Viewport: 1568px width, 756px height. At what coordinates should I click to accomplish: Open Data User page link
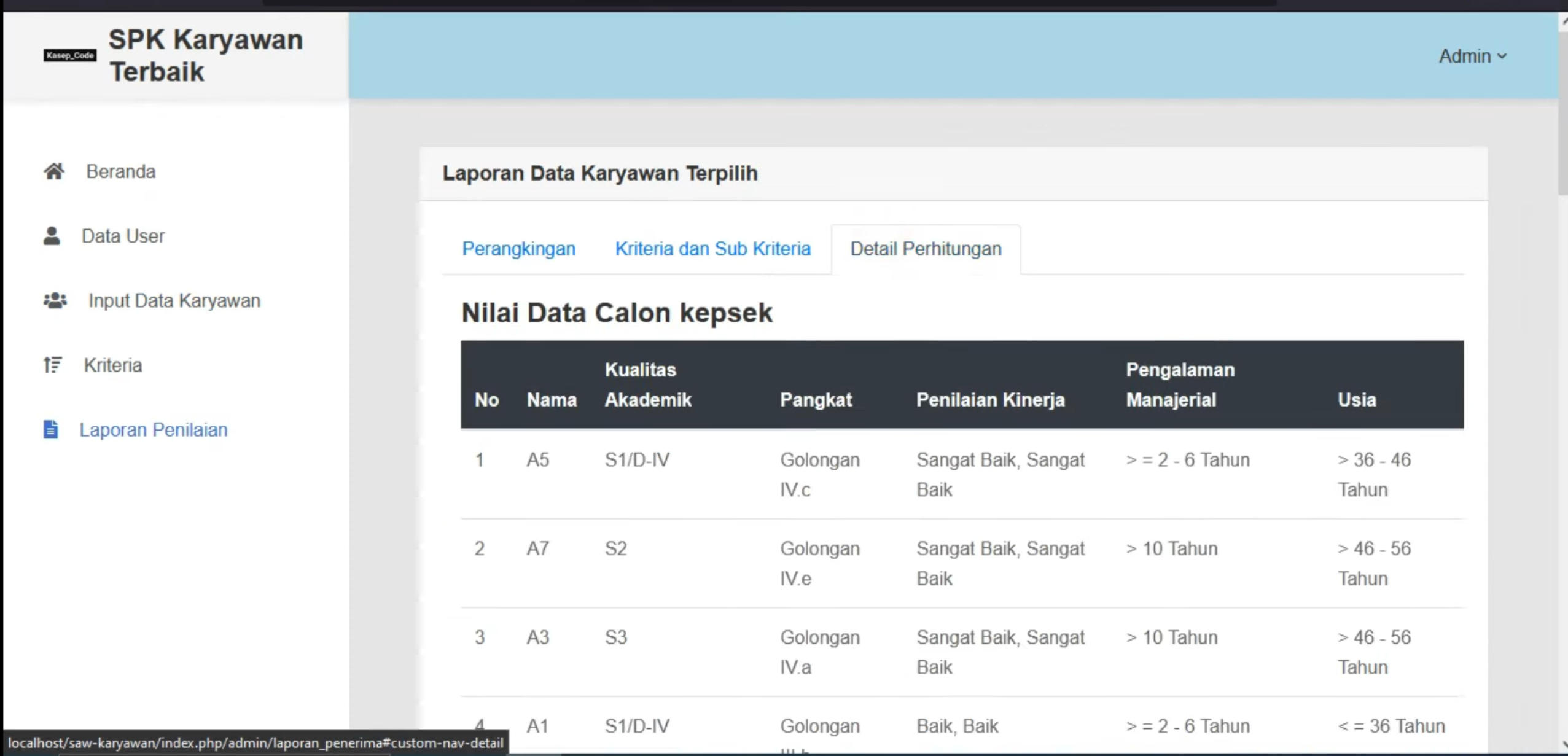[x=123, y=236]
